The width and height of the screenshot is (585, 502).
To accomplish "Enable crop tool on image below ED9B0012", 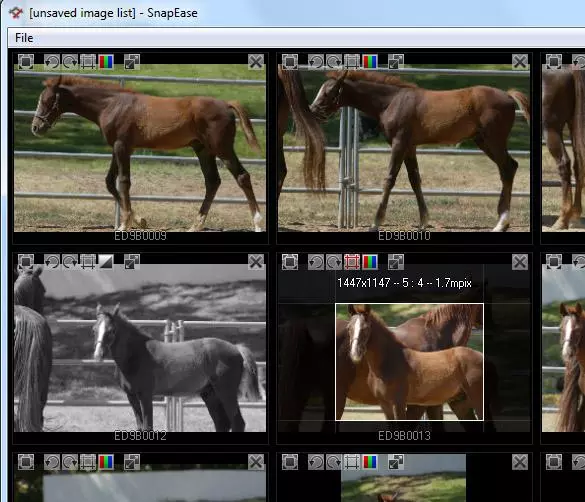I will (88, 462).
